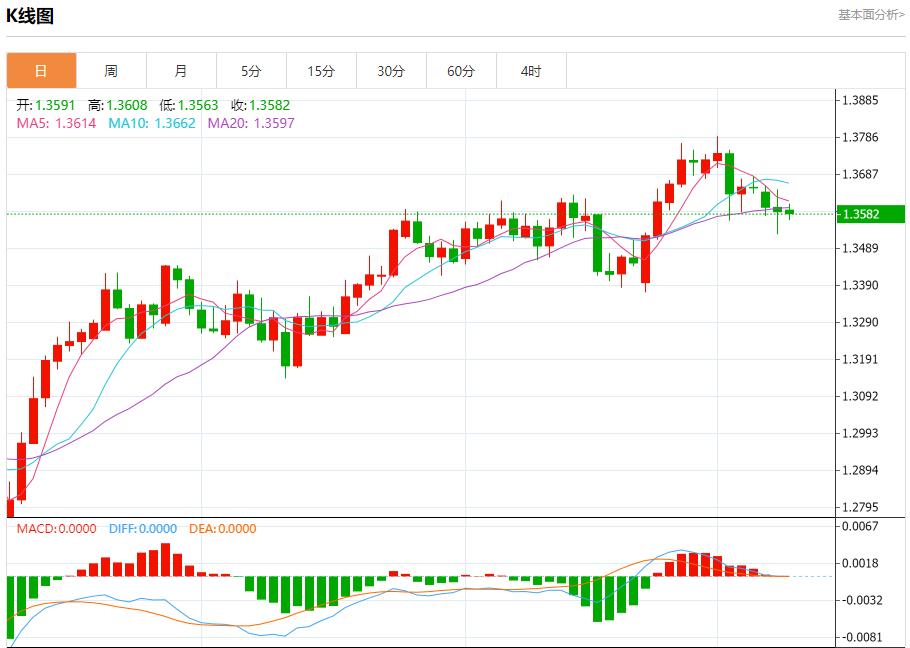Select the 15分 timeframe tab
This screenshot has width=910, height=648.
(x=321, y=71)
